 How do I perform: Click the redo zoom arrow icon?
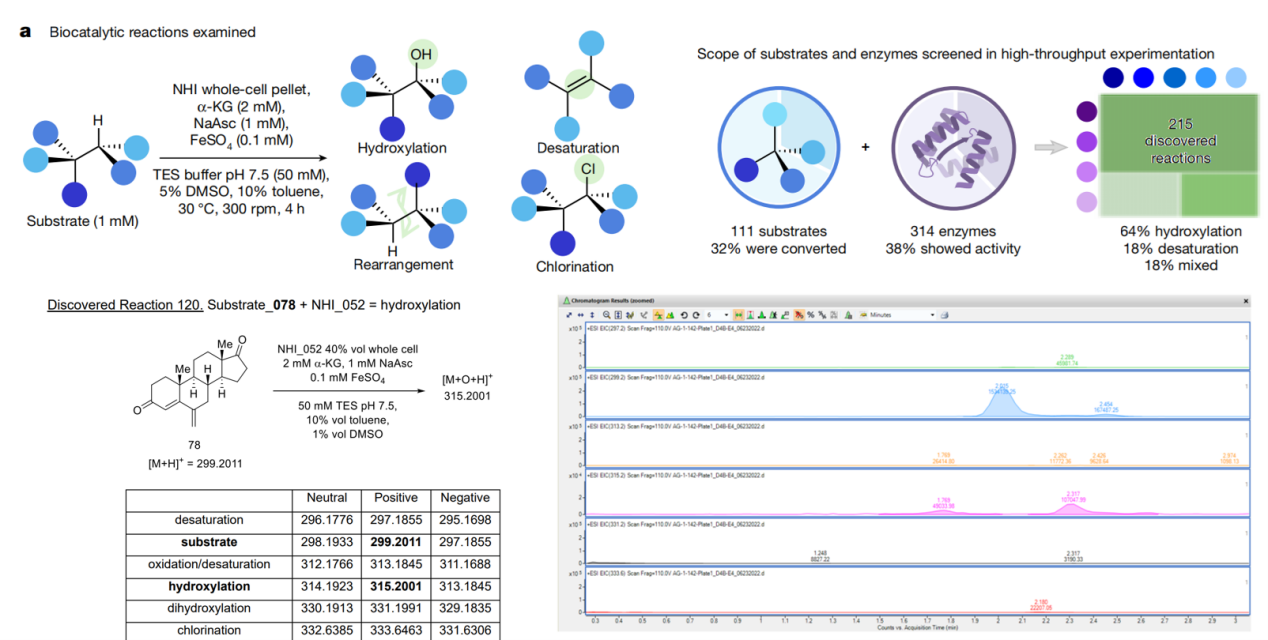click(696, 315)
